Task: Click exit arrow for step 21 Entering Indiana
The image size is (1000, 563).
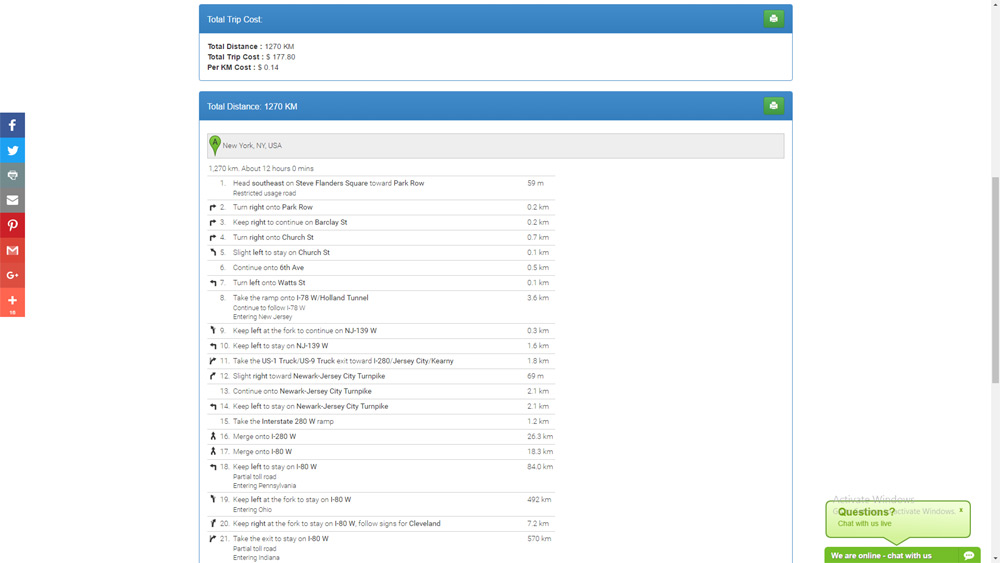Action: 213,539
